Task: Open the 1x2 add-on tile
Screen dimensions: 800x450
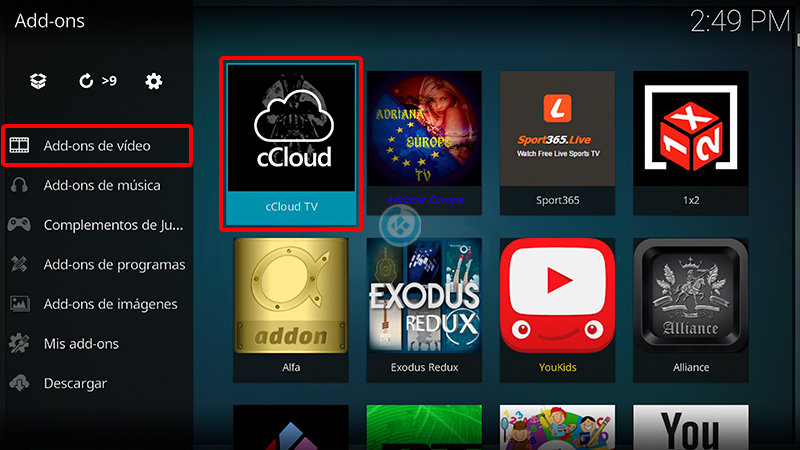Action: (691, 143)
